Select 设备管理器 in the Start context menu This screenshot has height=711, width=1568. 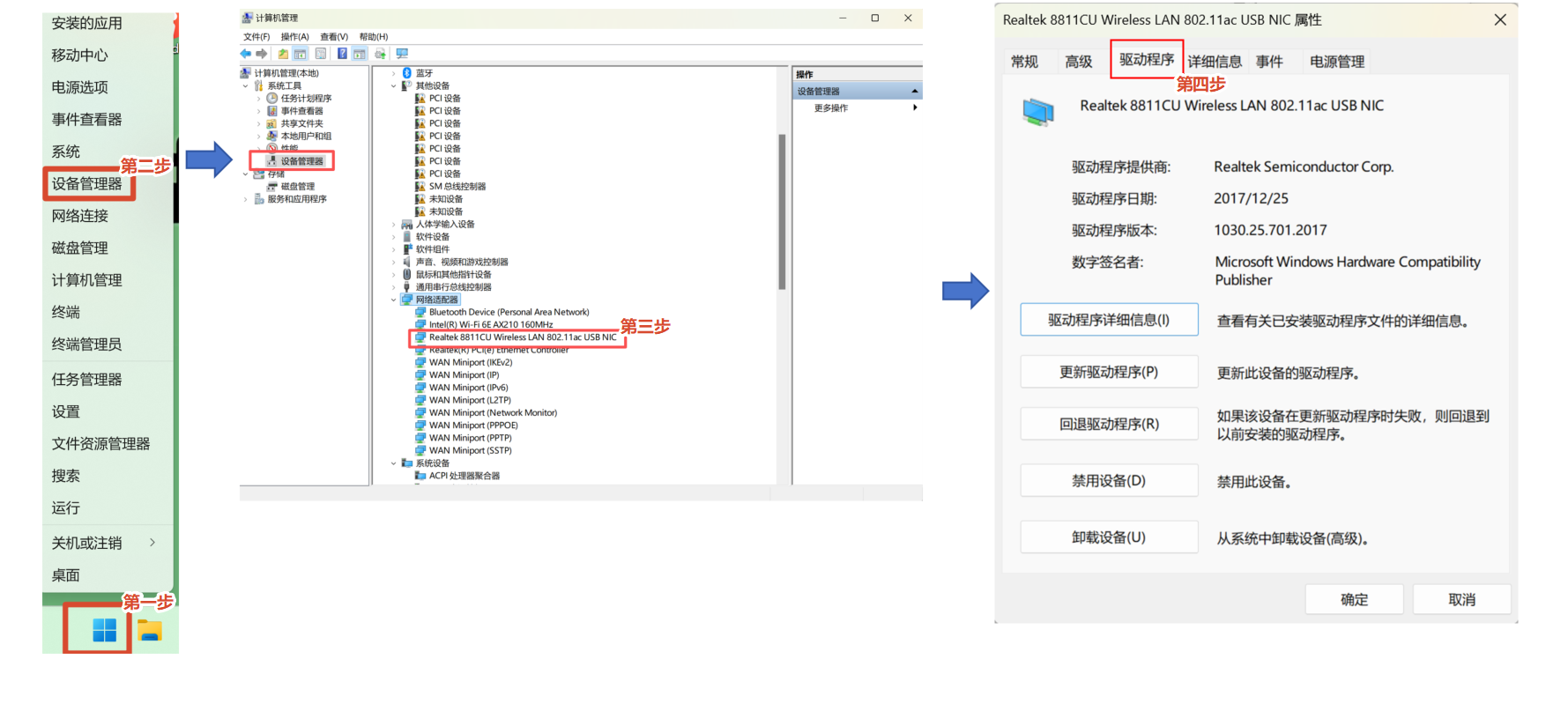[86, 183]
